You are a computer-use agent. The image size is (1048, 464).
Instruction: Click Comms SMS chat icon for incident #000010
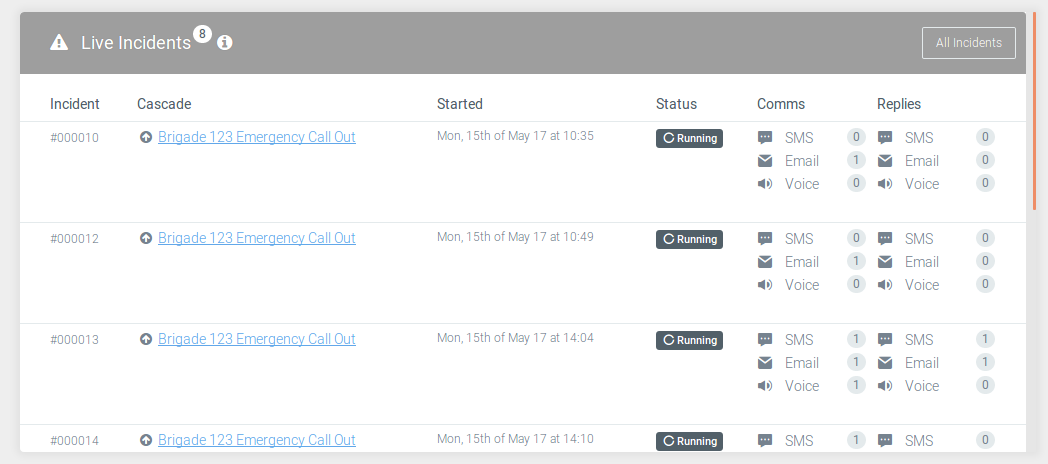[765, 138]
